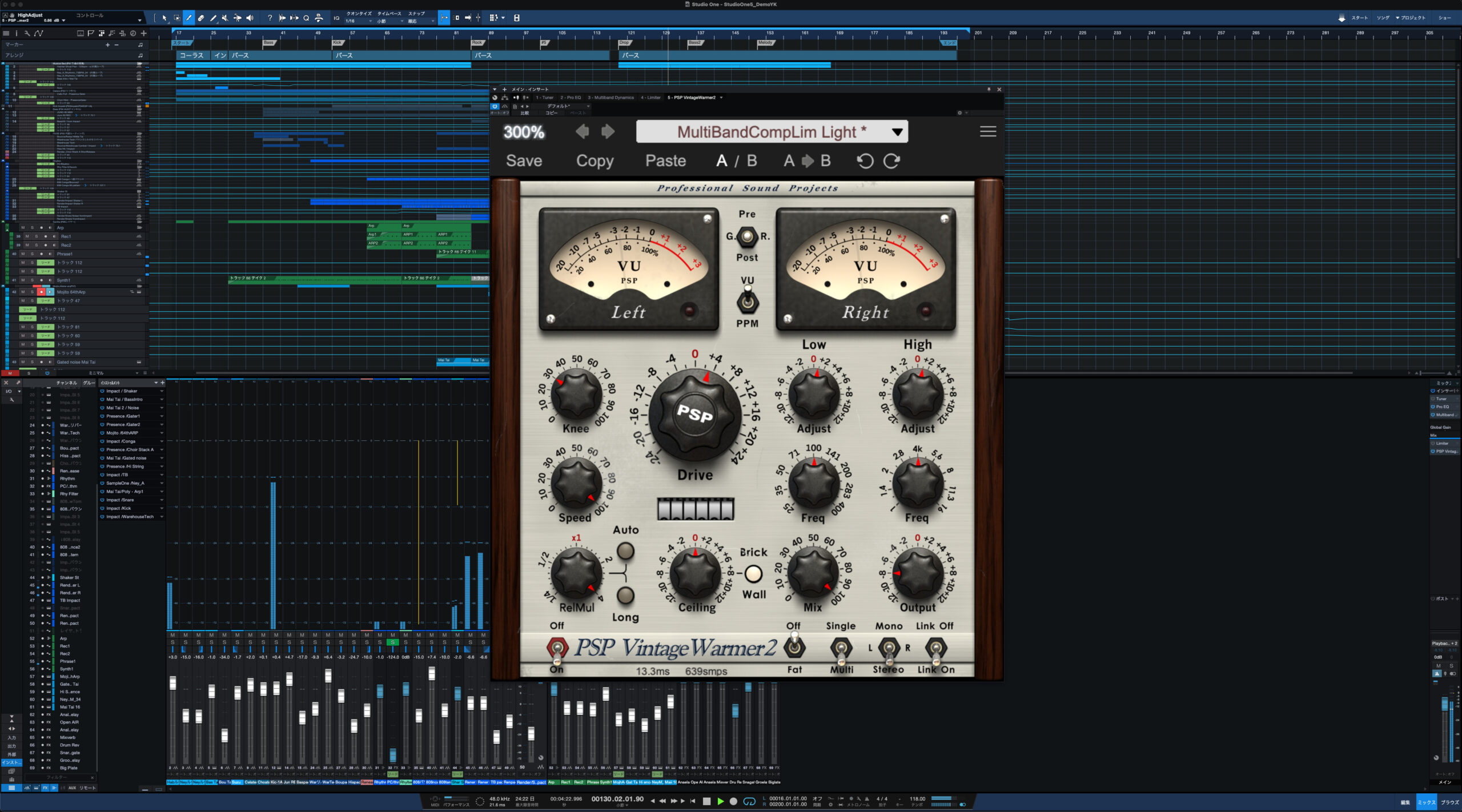Flip the Pre/Post G.R. switch
The height and width of the screenshot is (812, 1462).
coord(747,236)
